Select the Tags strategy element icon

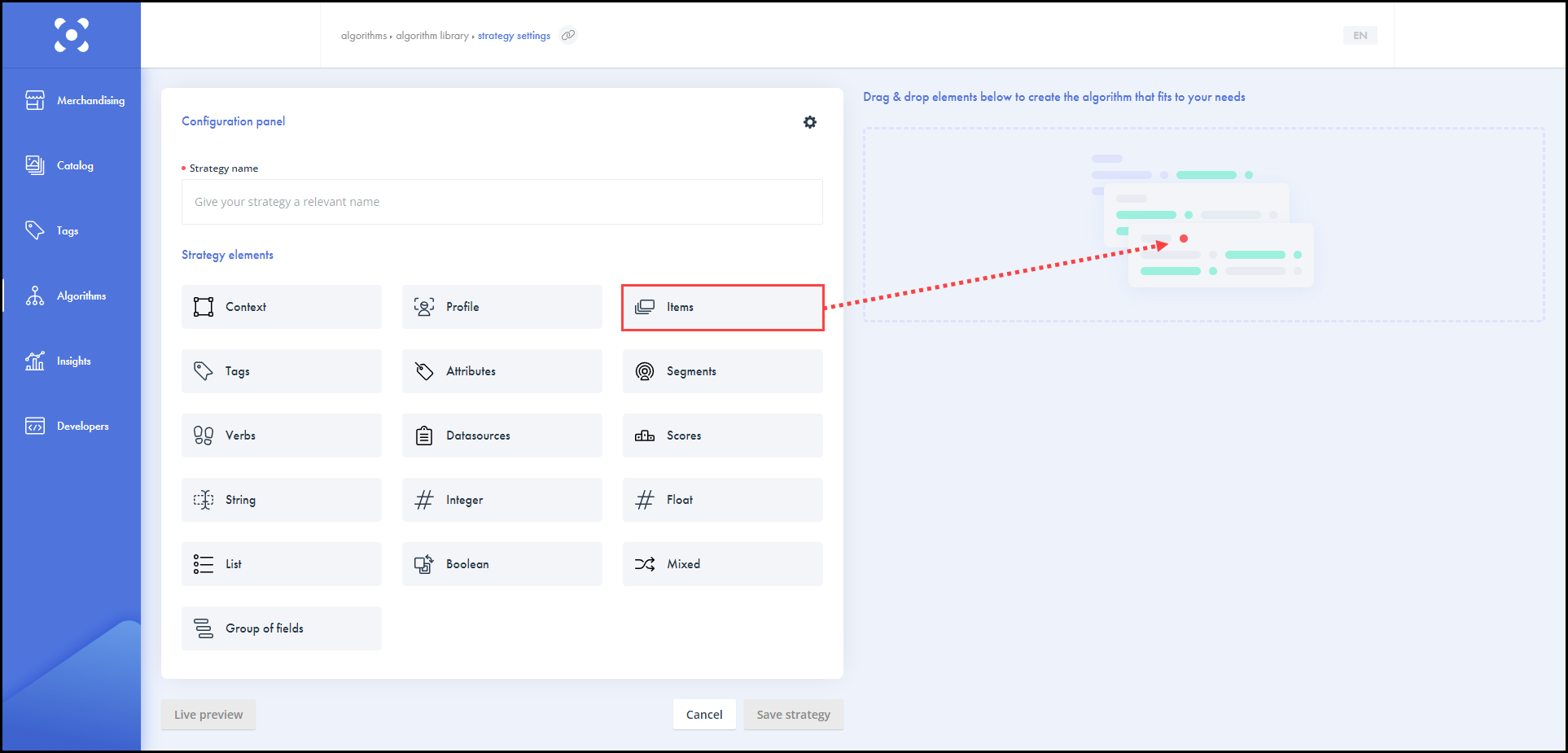204,371
